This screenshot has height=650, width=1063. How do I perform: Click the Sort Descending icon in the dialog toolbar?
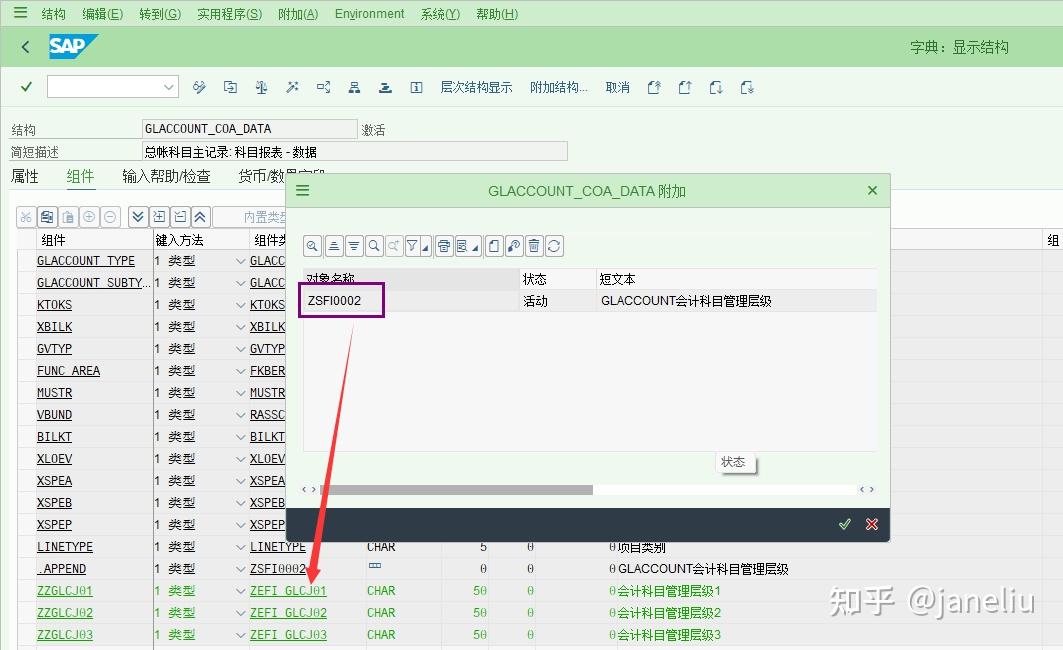click(353, 245)
